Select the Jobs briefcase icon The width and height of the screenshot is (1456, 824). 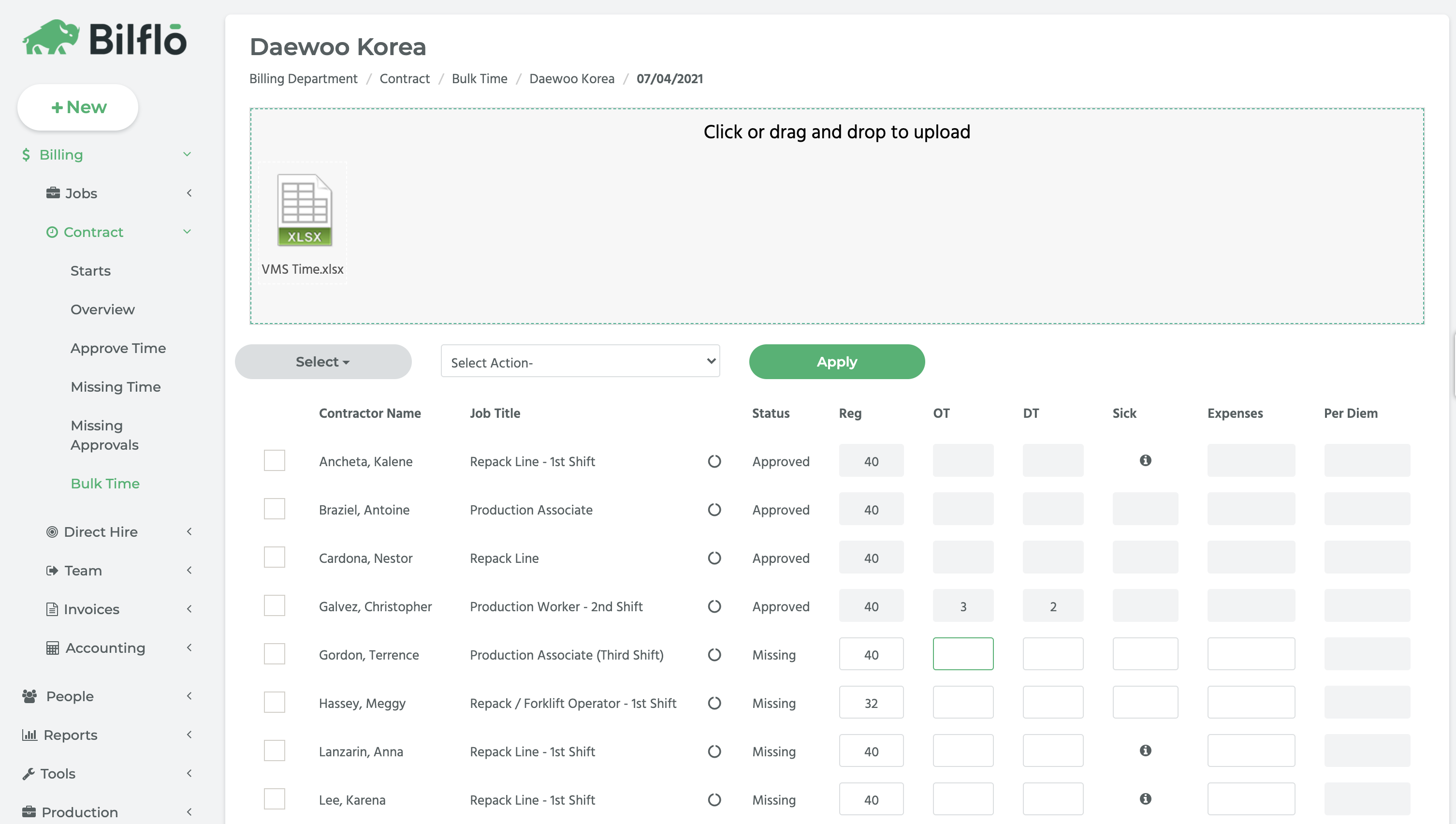[x=53, y=193]
